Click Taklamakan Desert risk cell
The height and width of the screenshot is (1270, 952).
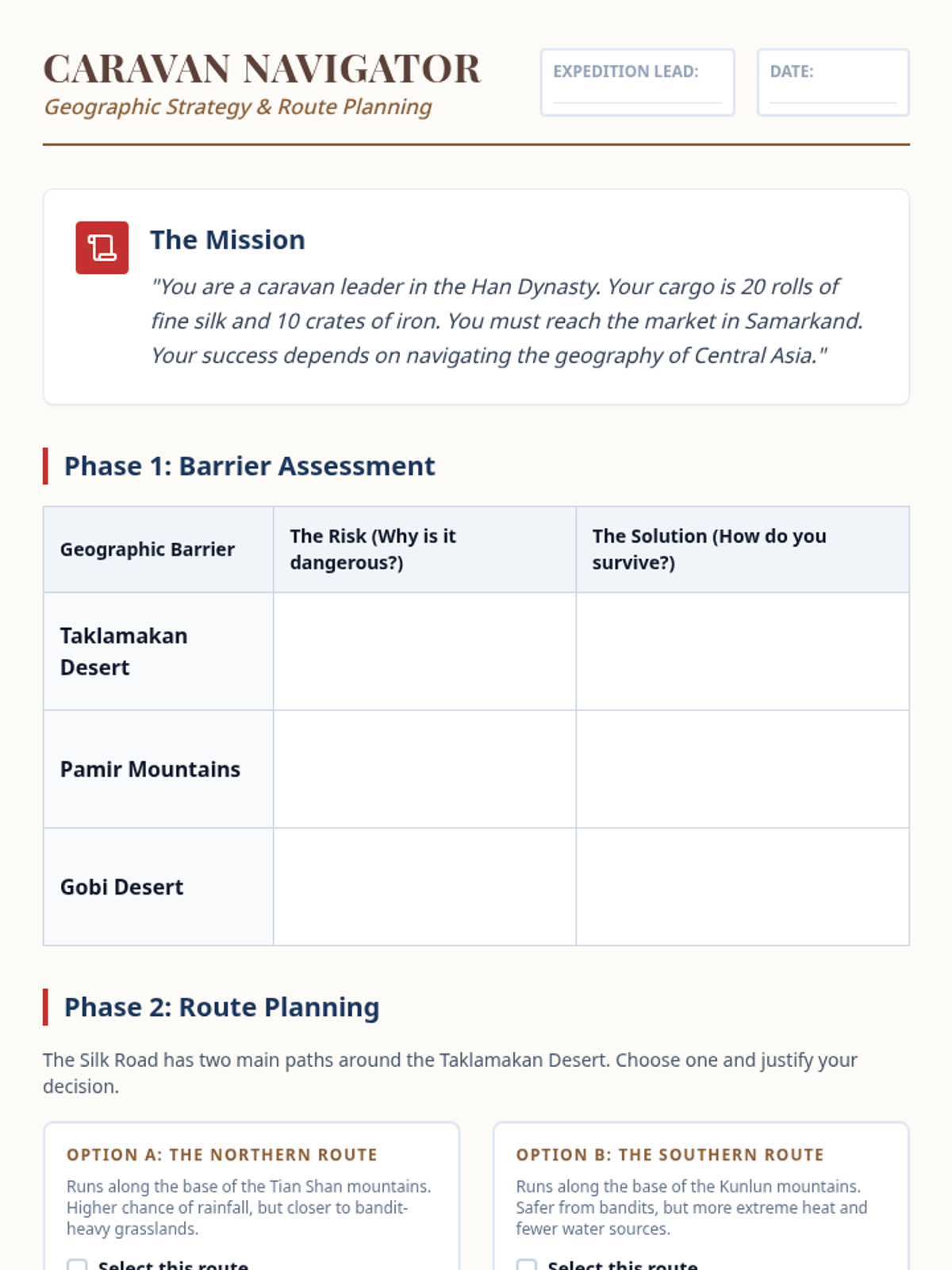[424, 651]
